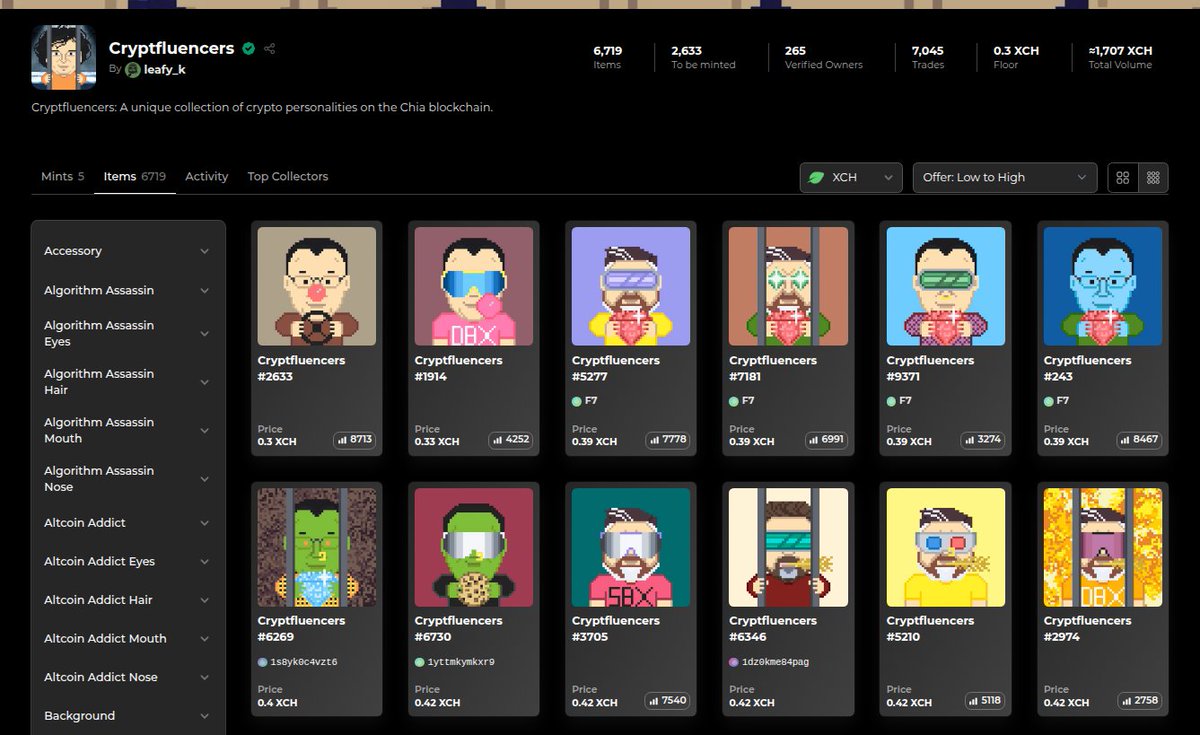This screenshot has height=735, width=1200.
Task: Expand the Algorithm Assassin filter
Action: click(x=128, y=290)
